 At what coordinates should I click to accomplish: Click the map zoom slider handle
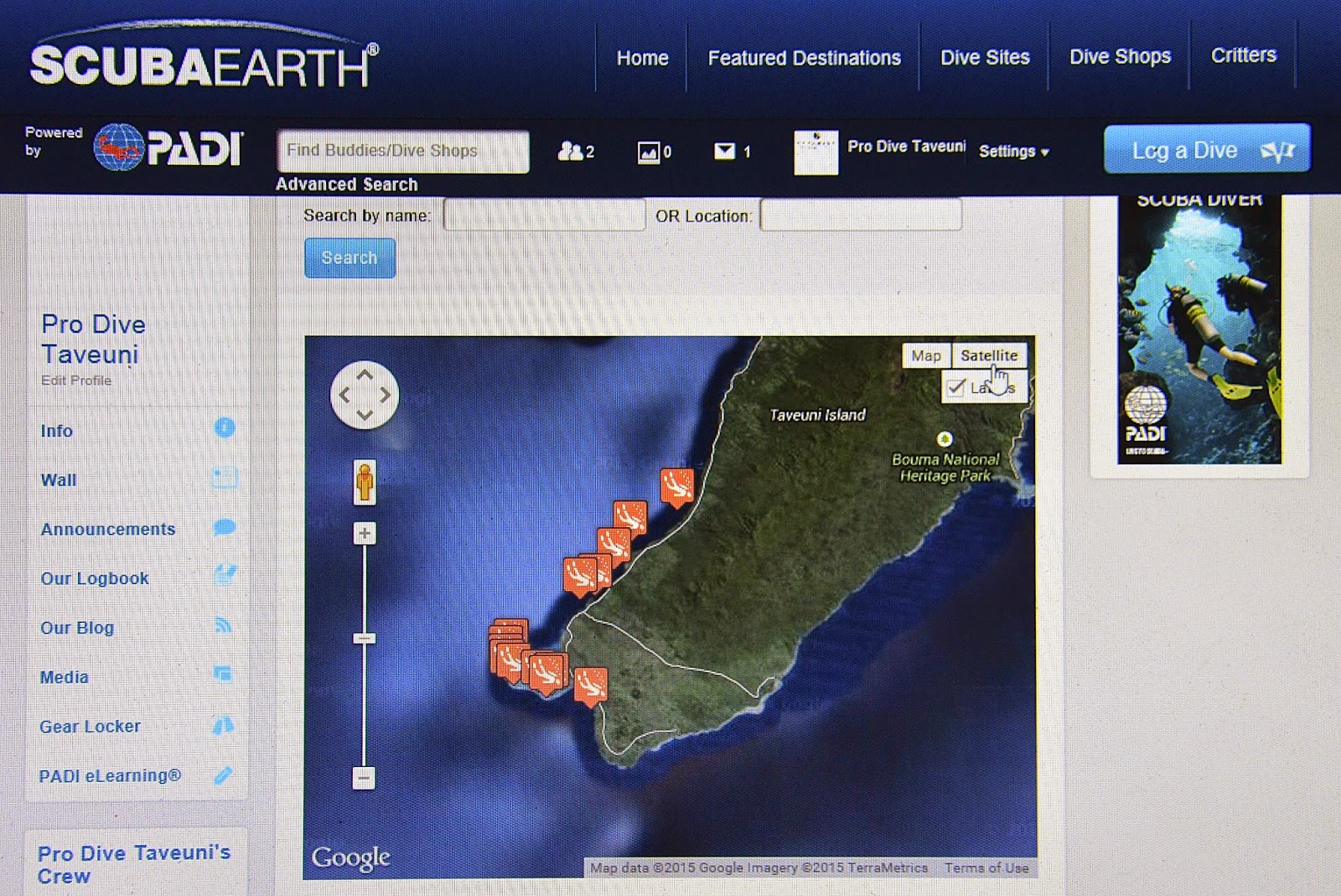[364, 639]
